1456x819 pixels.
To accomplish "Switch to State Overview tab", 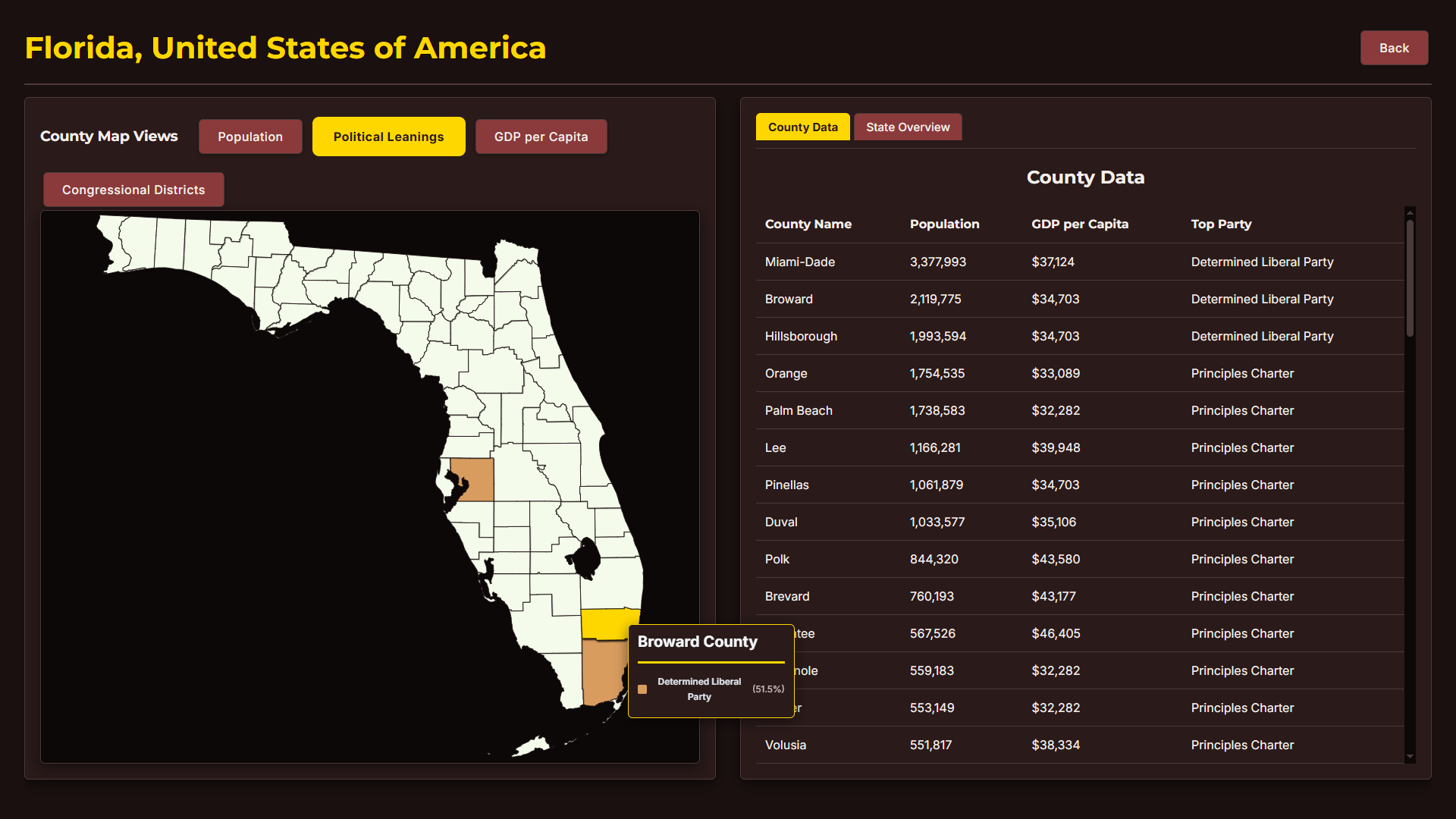I will 908,127.
